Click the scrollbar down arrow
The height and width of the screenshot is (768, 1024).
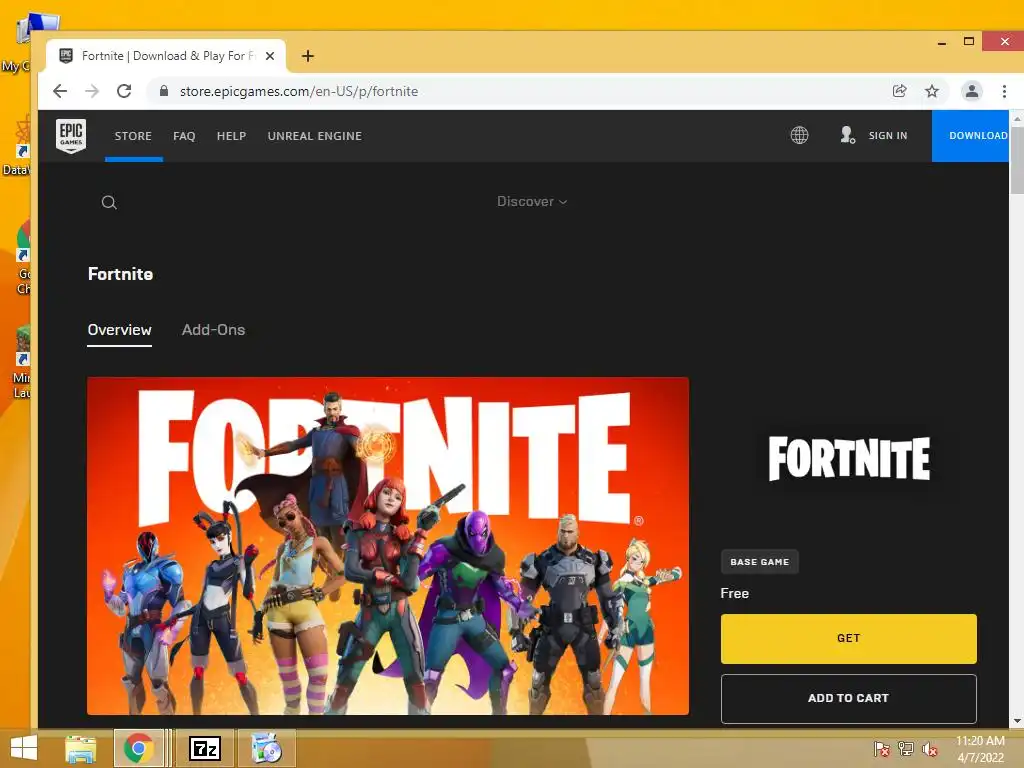(x=1017, y=721)
